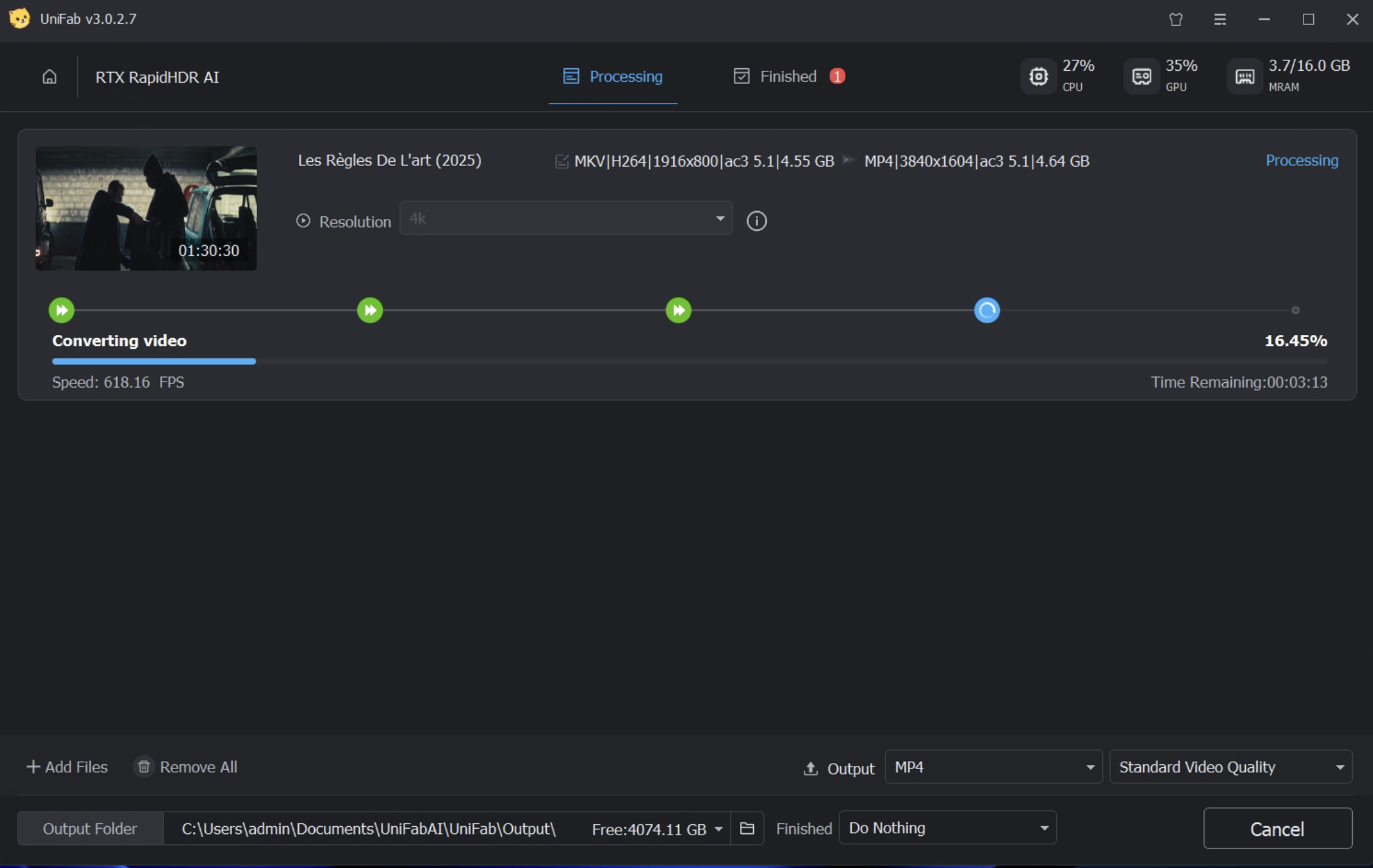Click the GPU usage icon
The width and height of the screenshot is (1373, 868).
coord(1142,77)
